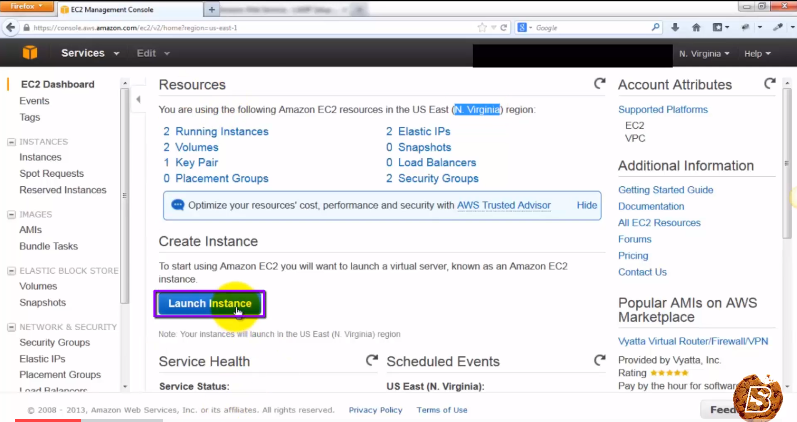Open the Terms of Use footer link
The height and width of the screenshot is (422, 797).
coord(442,410)
